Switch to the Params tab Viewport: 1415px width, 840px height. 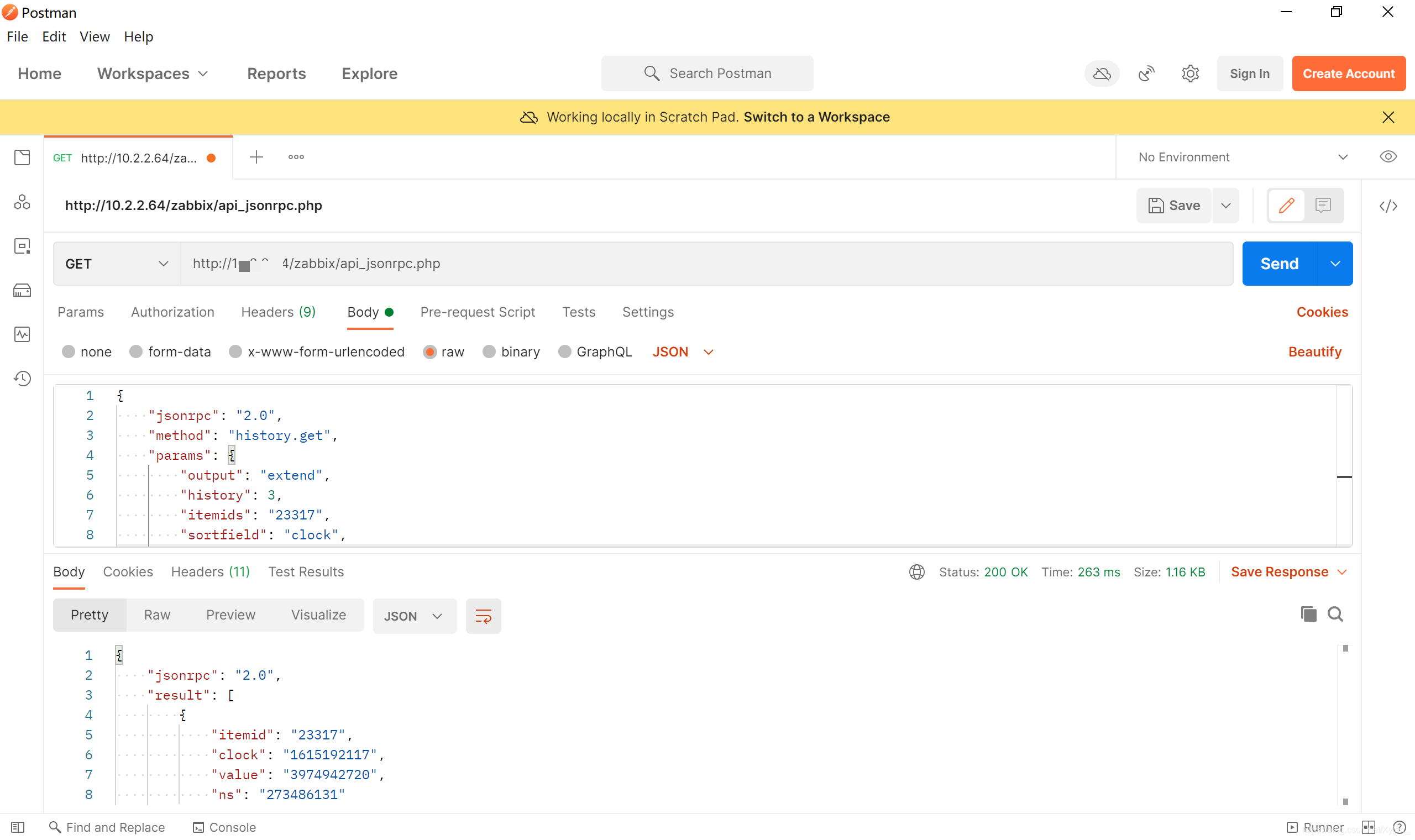tap(81, 312)
